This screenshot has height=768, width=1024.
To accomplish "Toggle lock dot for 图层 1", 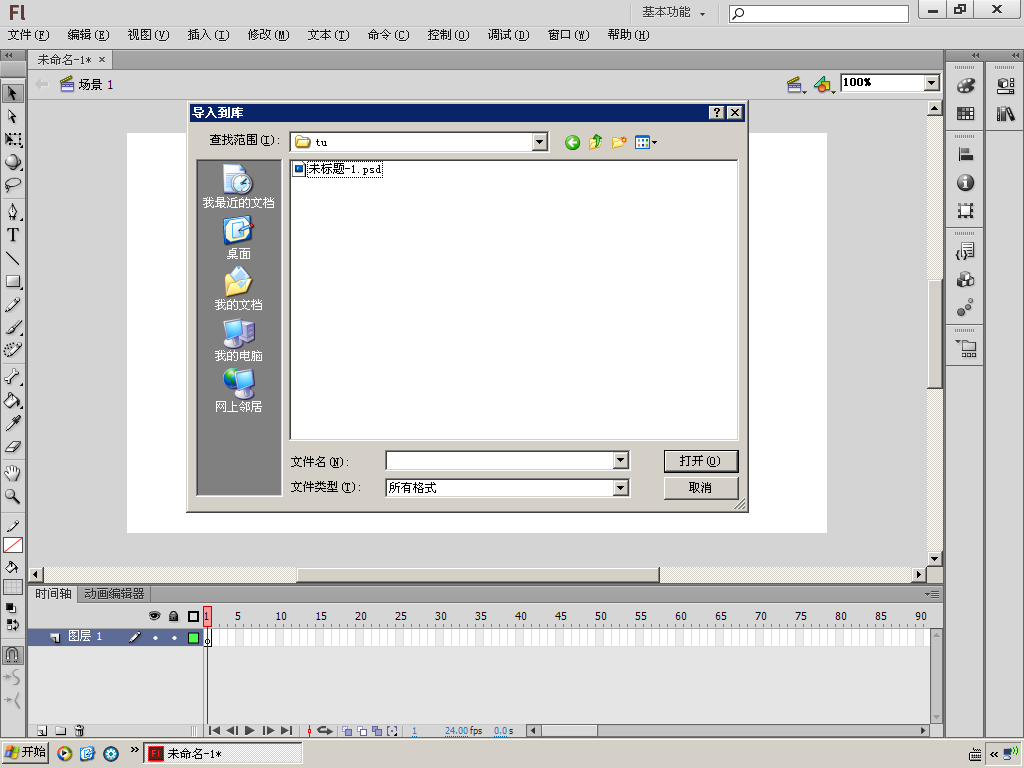I will (x=174, y=638).
